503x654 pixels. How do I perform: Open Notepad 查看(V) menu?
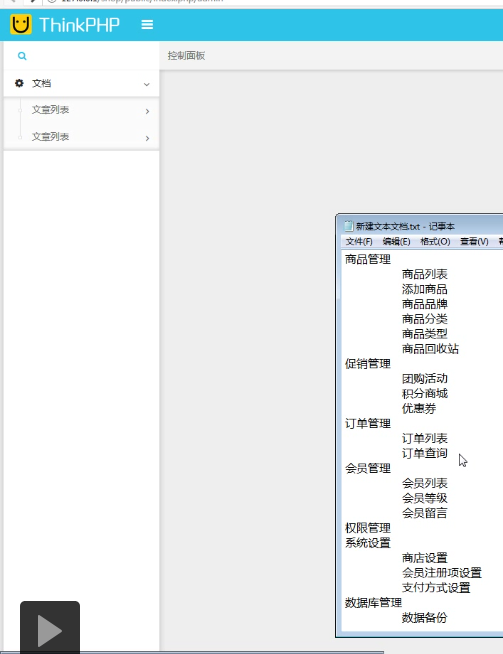[x=474, y=241]
